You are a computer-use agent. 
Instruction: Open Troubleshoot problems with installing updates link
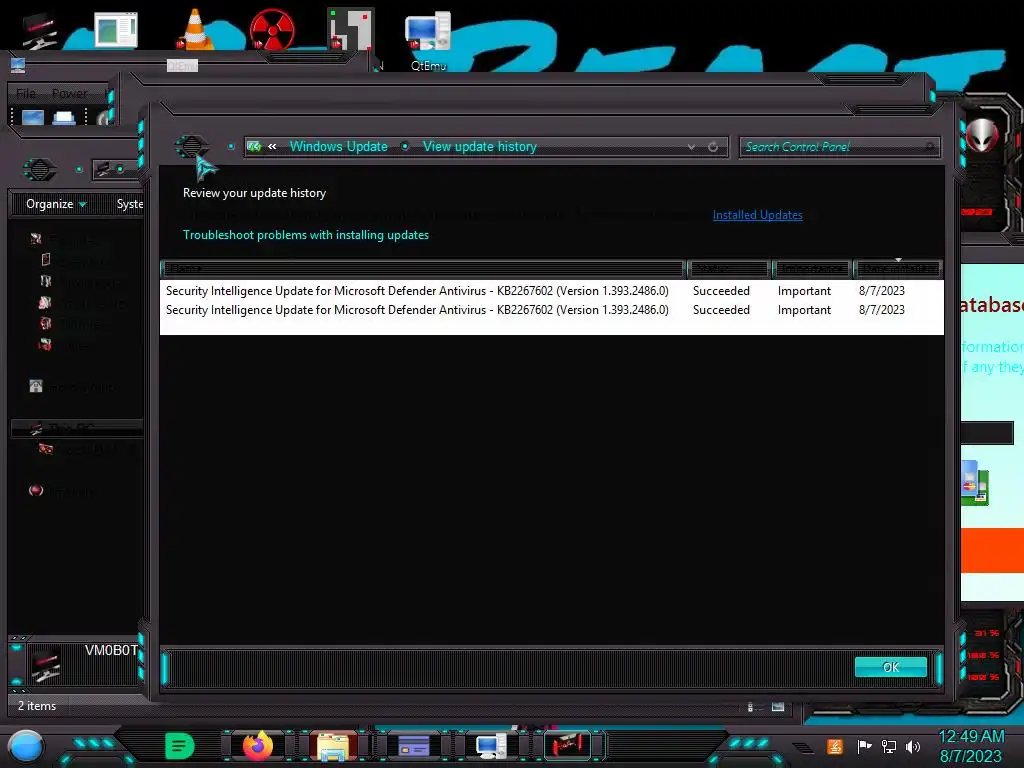pos(306,234)
